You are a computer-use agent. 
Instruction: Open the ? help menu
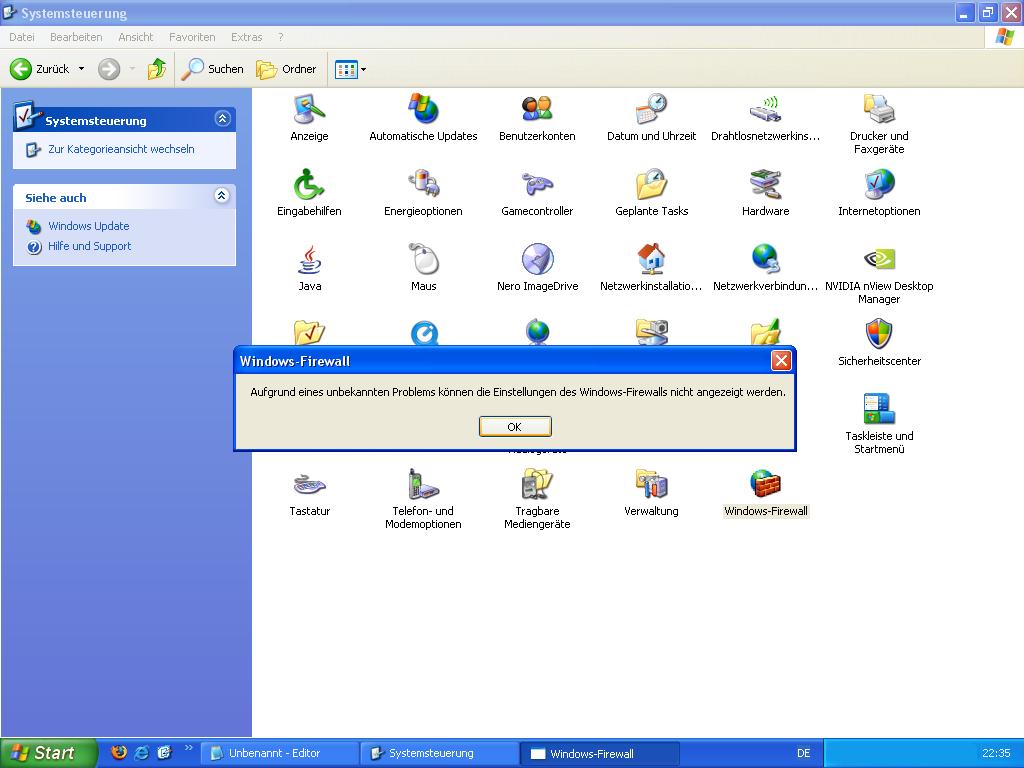tap(281, 37)
